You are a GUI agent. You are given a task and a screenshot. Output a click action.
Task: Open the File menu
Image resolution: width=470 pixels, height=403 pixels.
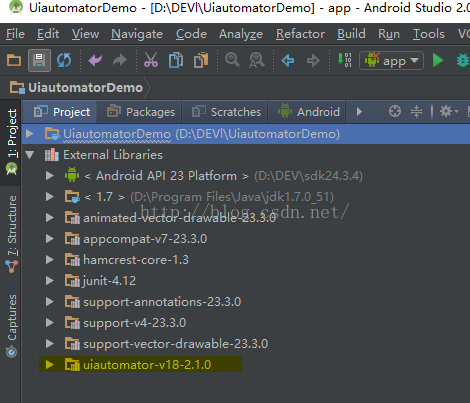pyautogui.click(x=15, y=34)
